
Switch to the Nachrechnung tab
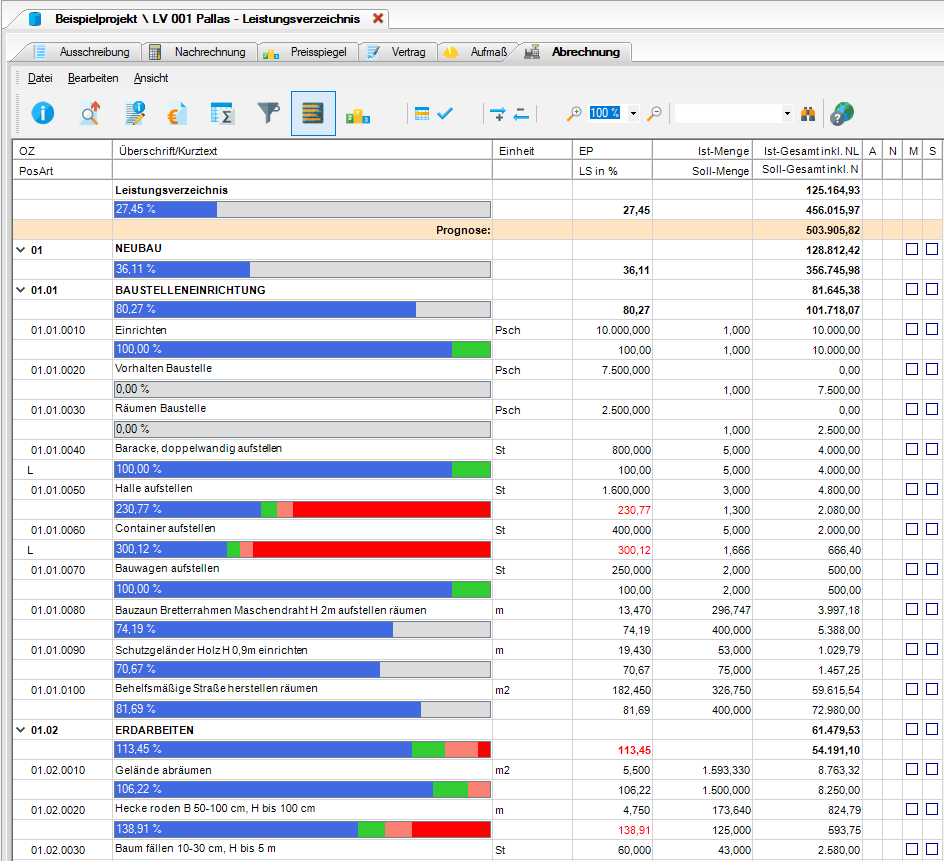[199, 52]
